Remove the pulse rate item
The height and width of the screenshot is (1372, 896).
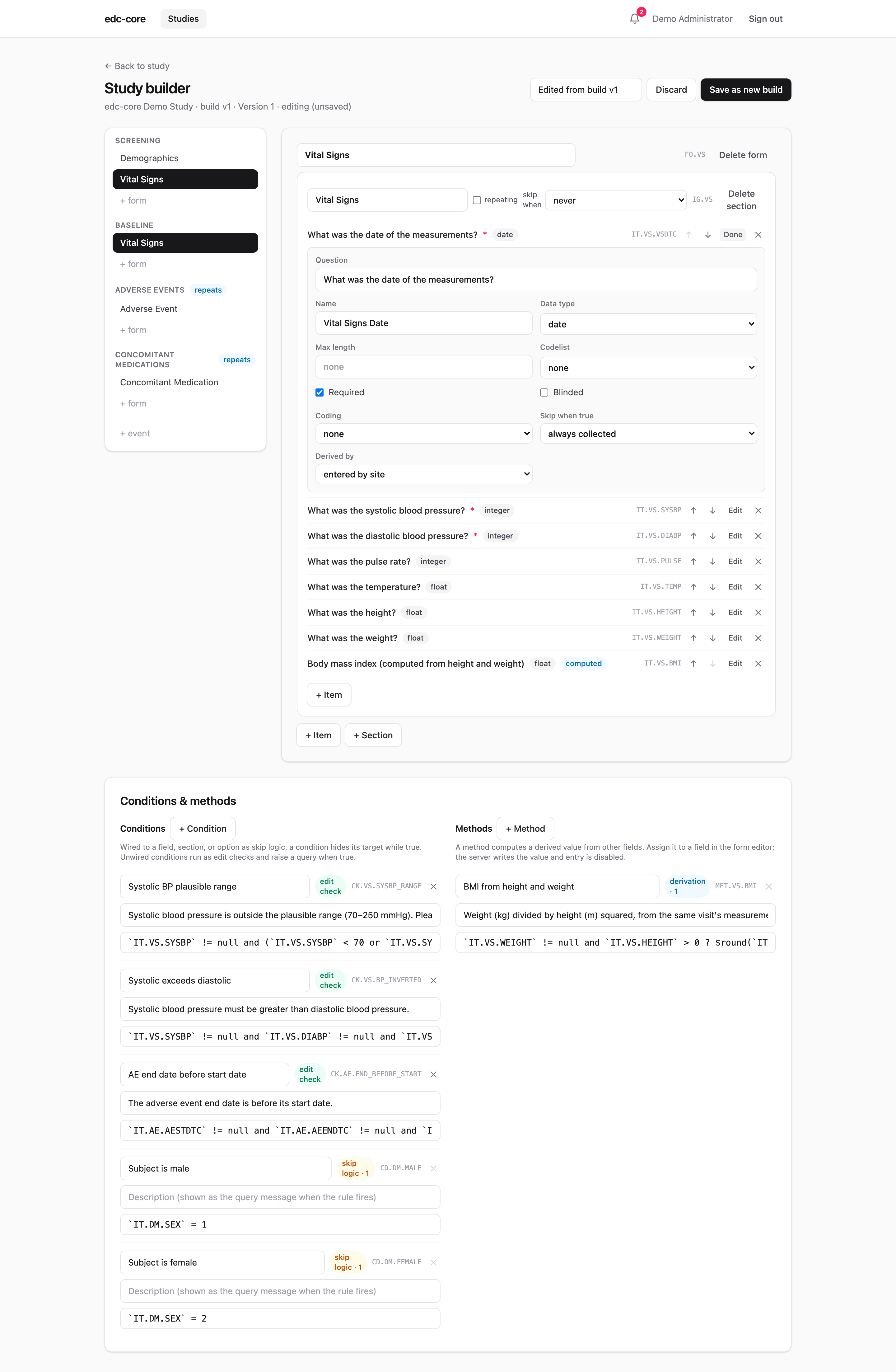click(758, 561)
